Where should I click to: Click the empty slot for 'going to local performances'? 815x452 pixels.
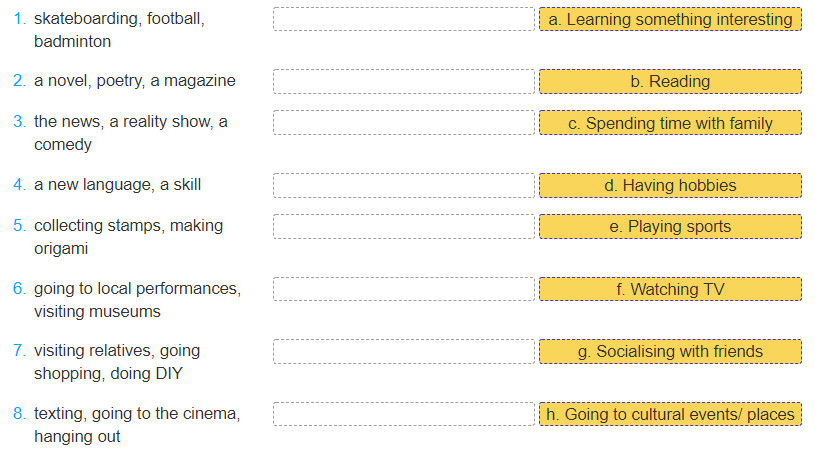pos(404,289)
